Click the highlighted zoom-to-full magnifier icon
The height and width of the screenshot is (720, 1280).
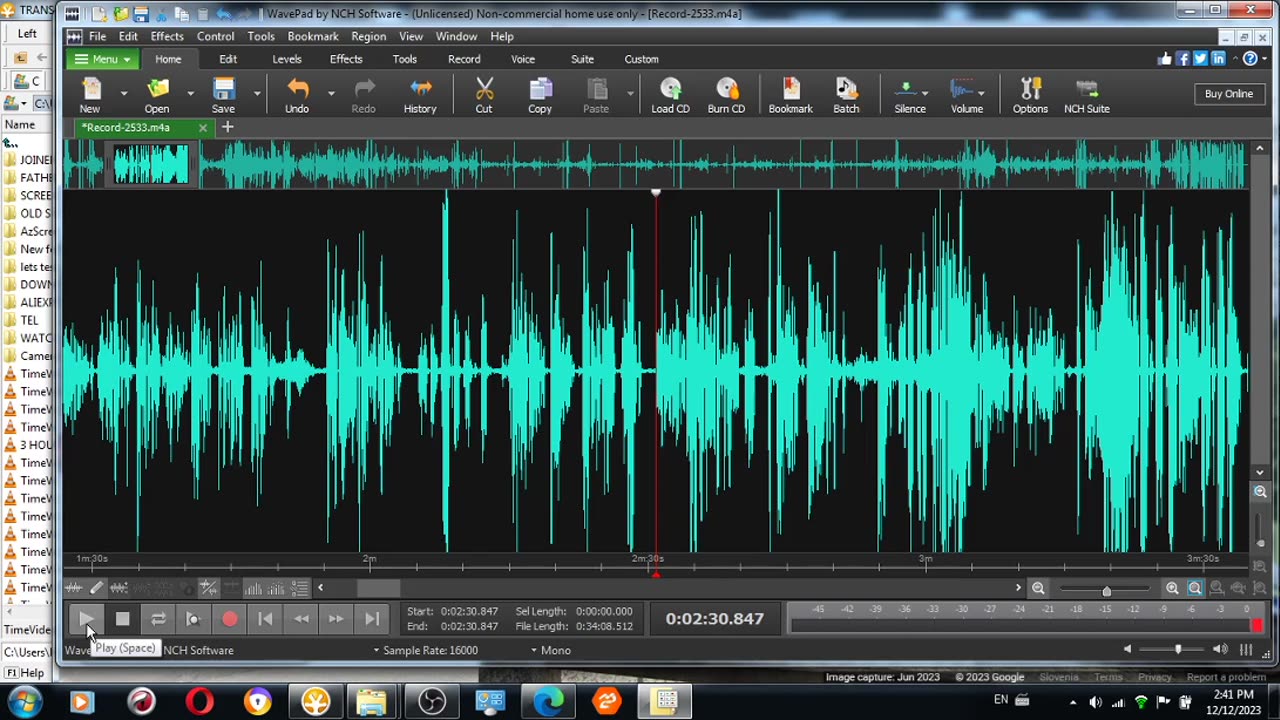tap(1195, 589)
